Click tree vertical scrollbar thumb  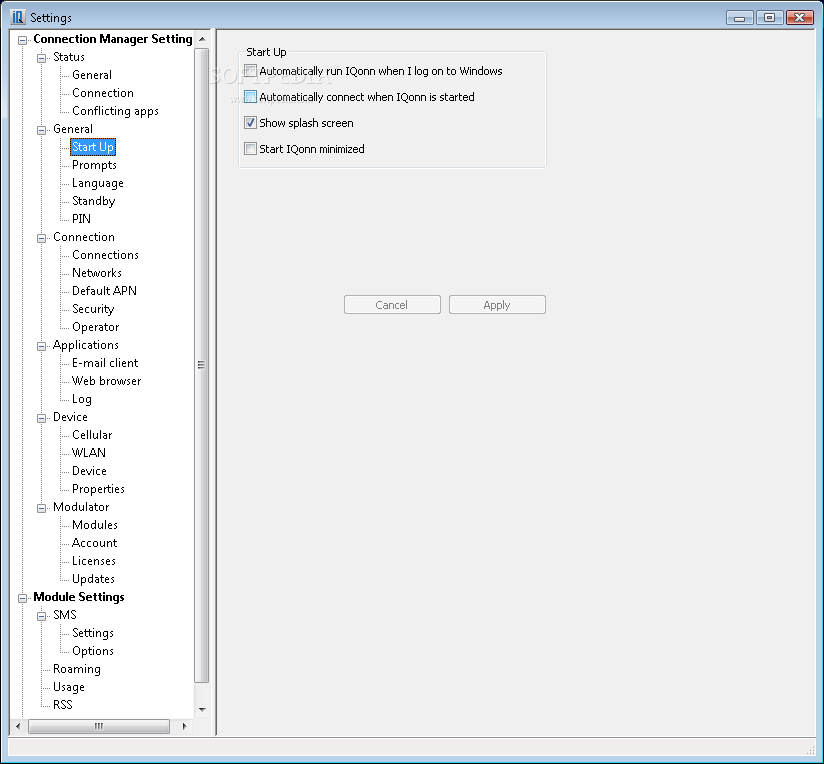(x=202, y=365)
